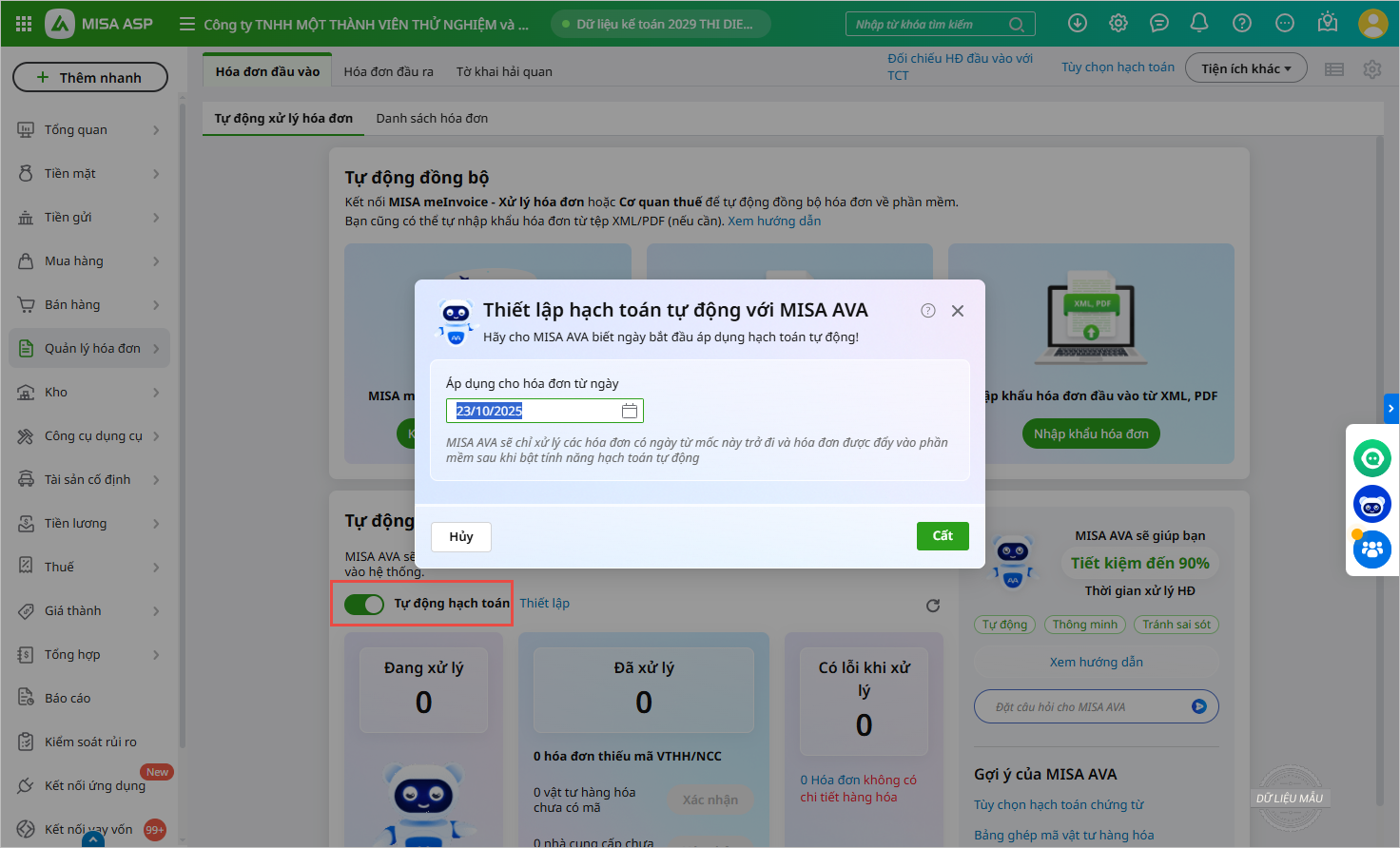
Task: Open the Tiện ích khác dropdown
Action: (1245, 68)
